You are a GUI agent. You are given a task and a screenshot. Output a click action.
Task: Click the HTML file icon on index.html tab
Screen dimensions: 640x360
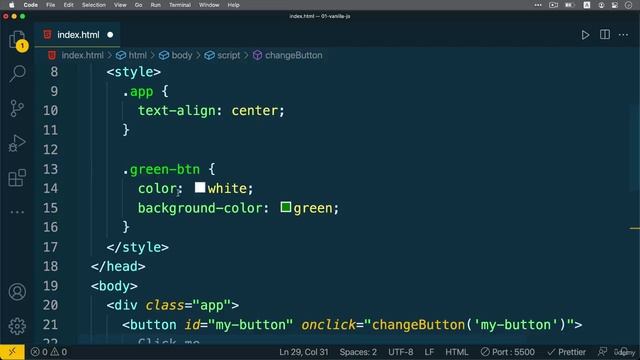click(x=48, y=35)
